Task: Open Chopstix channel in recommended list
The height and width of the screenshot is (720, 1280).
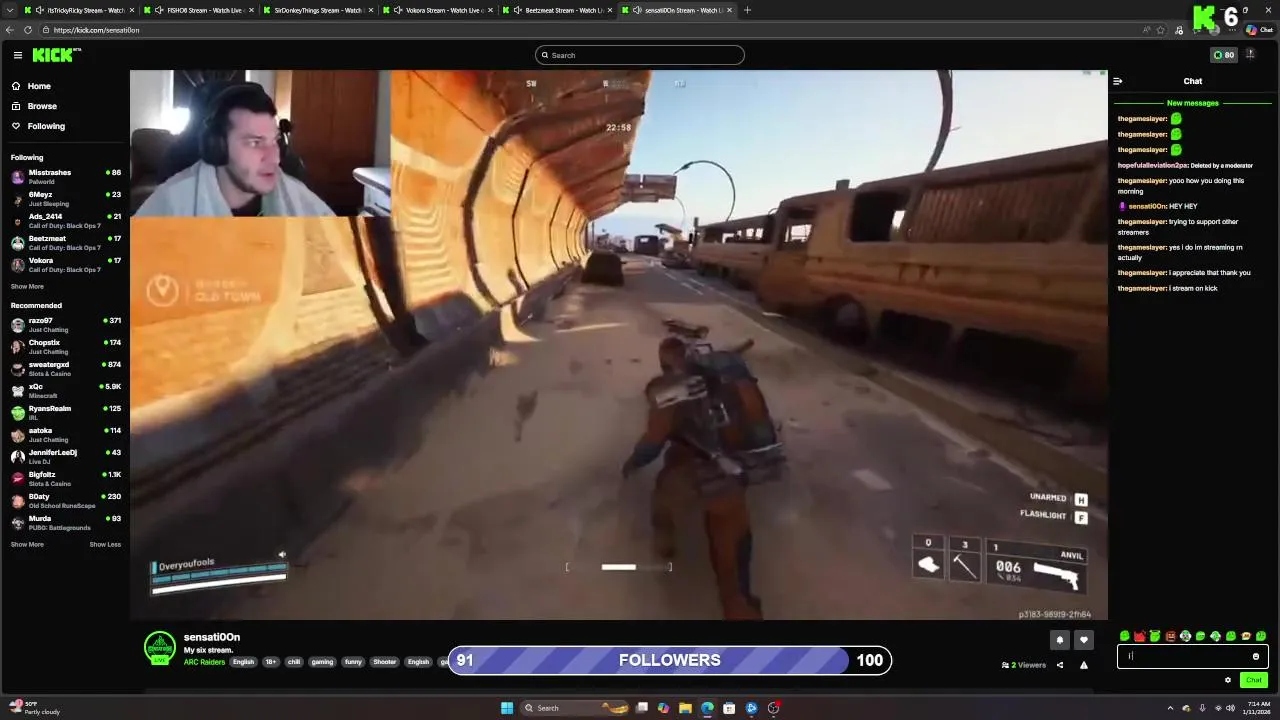Action: click(x=65, y=347)
